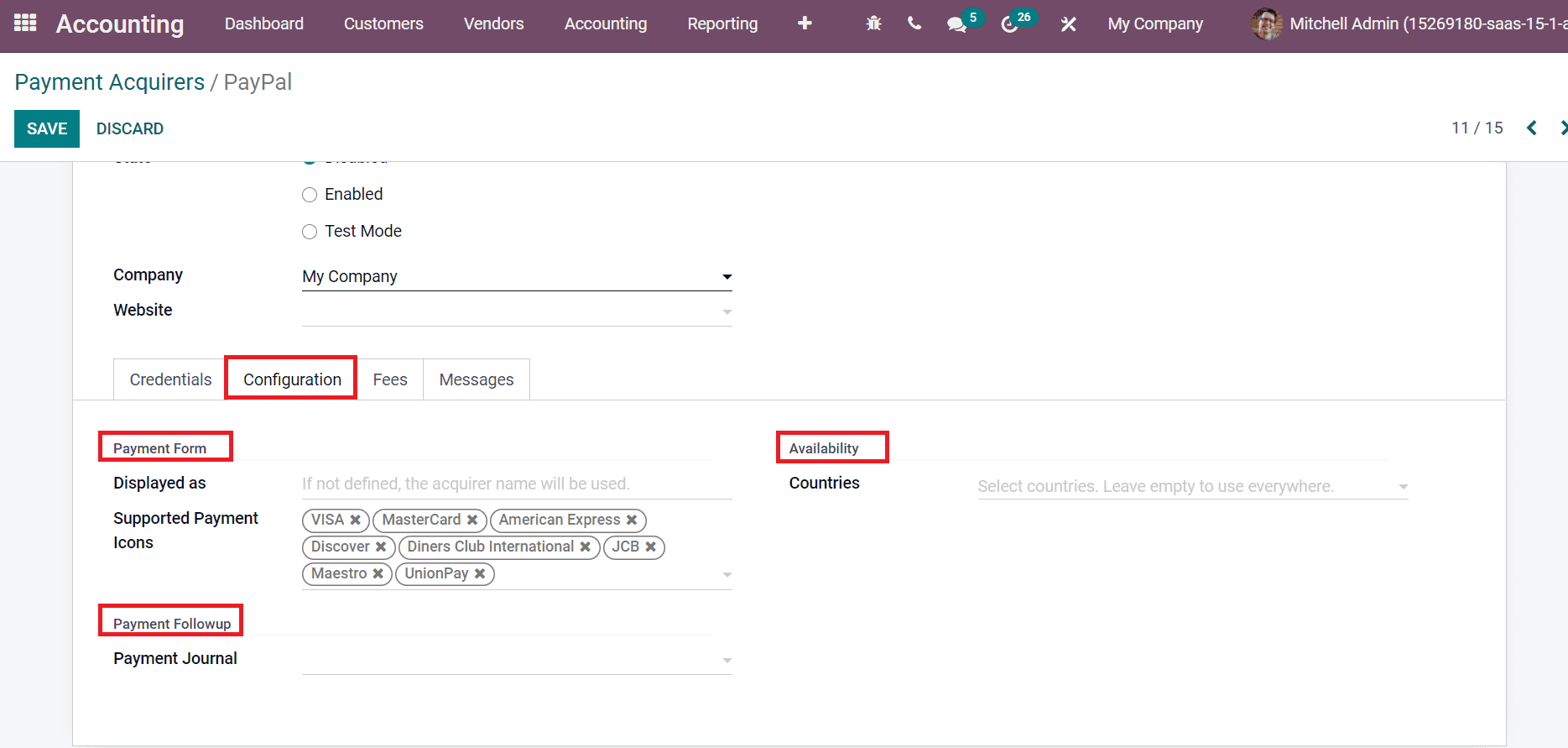This screenshot has height=748, width=1568.
Task: Open the Accounting menu item
Action: [606, 24]
